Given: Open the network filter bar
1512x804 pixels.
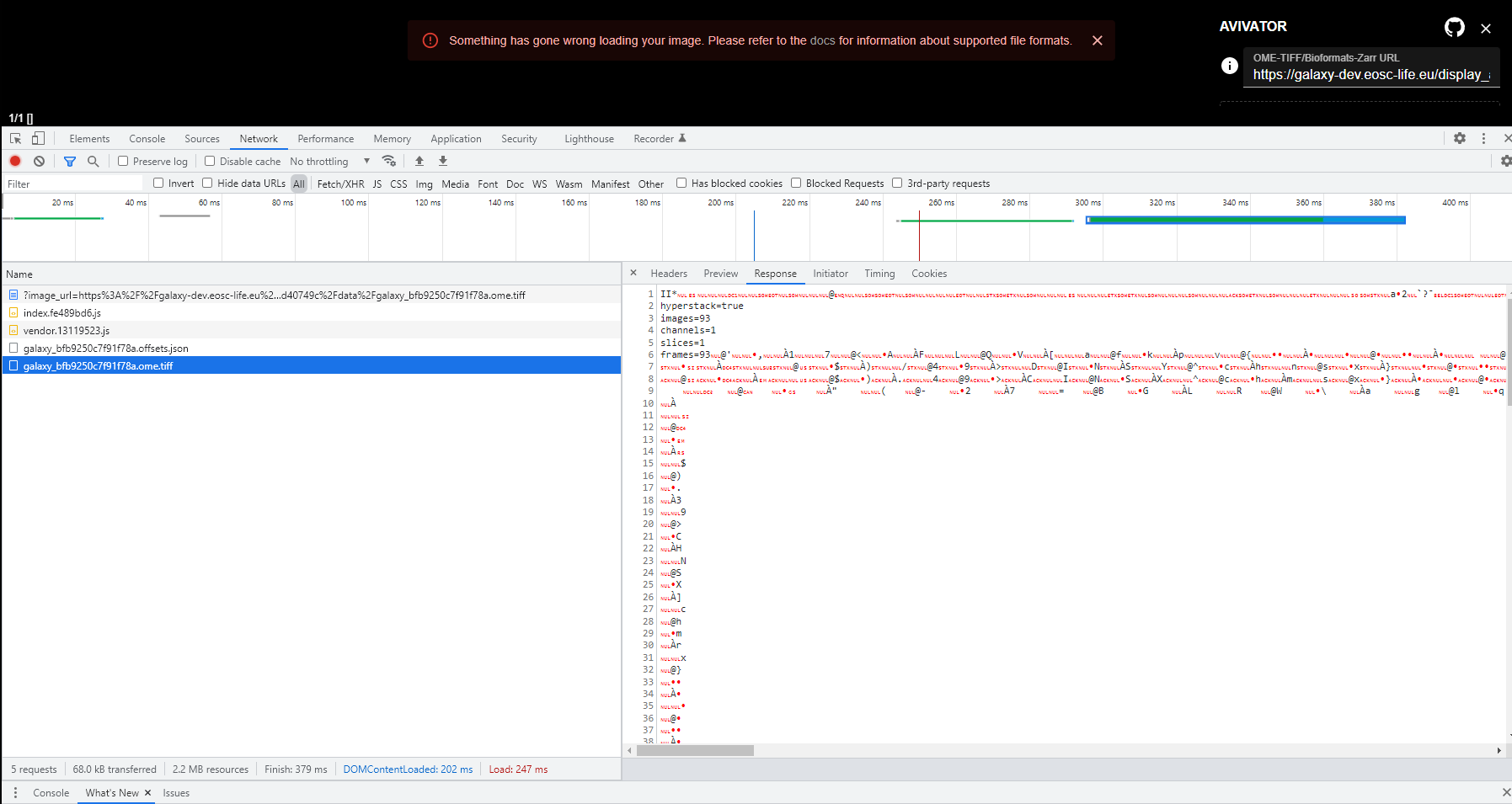Looking at the screenshot, I should tap(70, 161).
